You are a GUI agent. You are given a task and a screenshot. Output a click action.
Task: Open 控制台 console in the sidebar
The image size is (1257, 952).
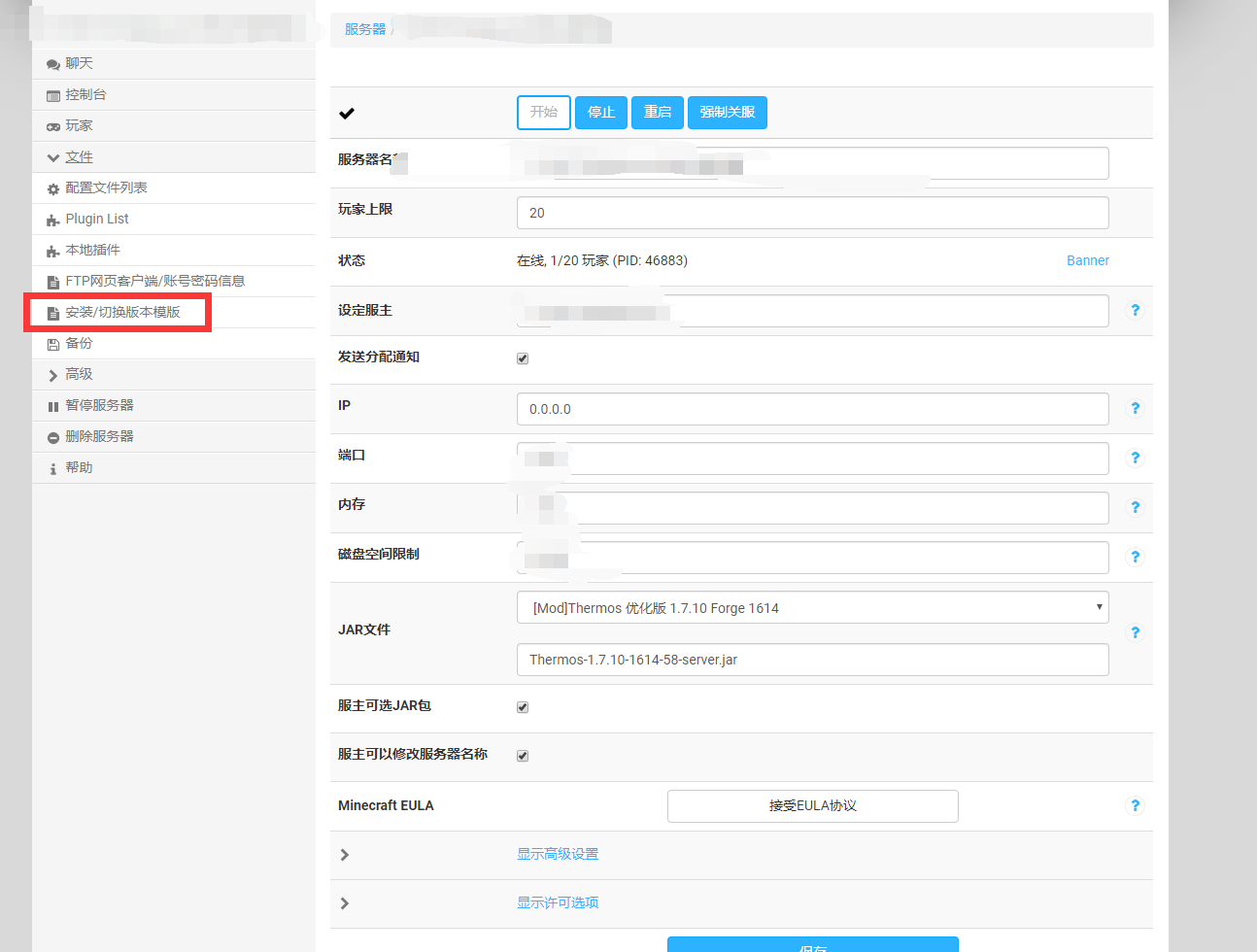pos(85,95)
